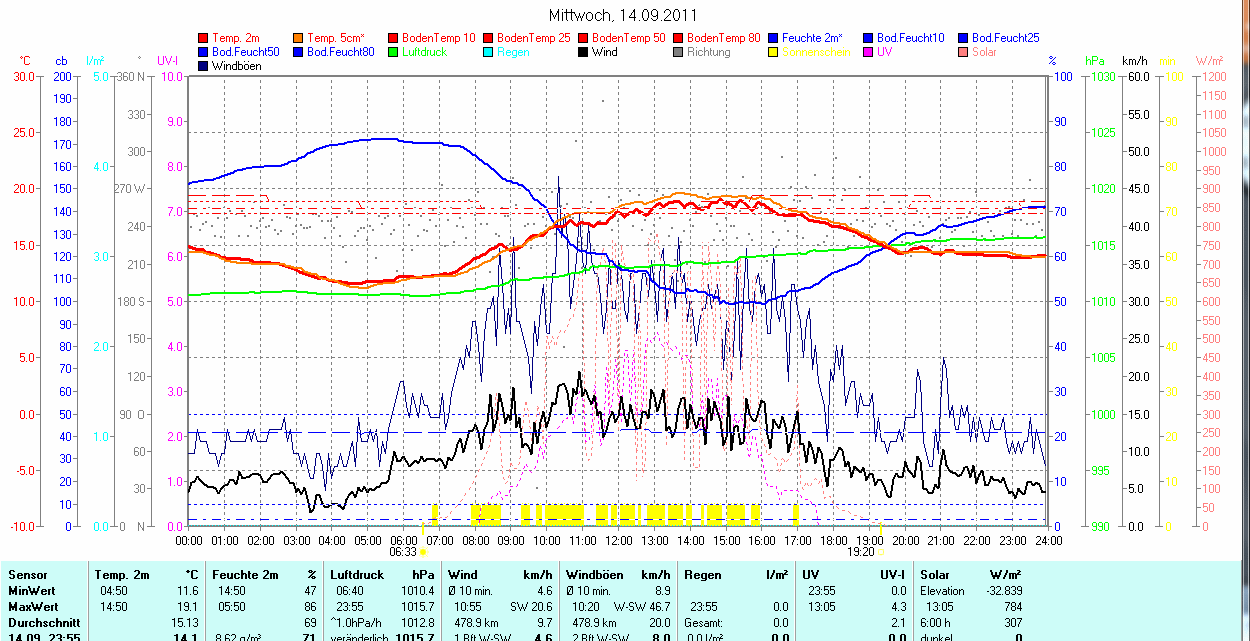Click the yellow Sonnenschein legend swatch

773,52
